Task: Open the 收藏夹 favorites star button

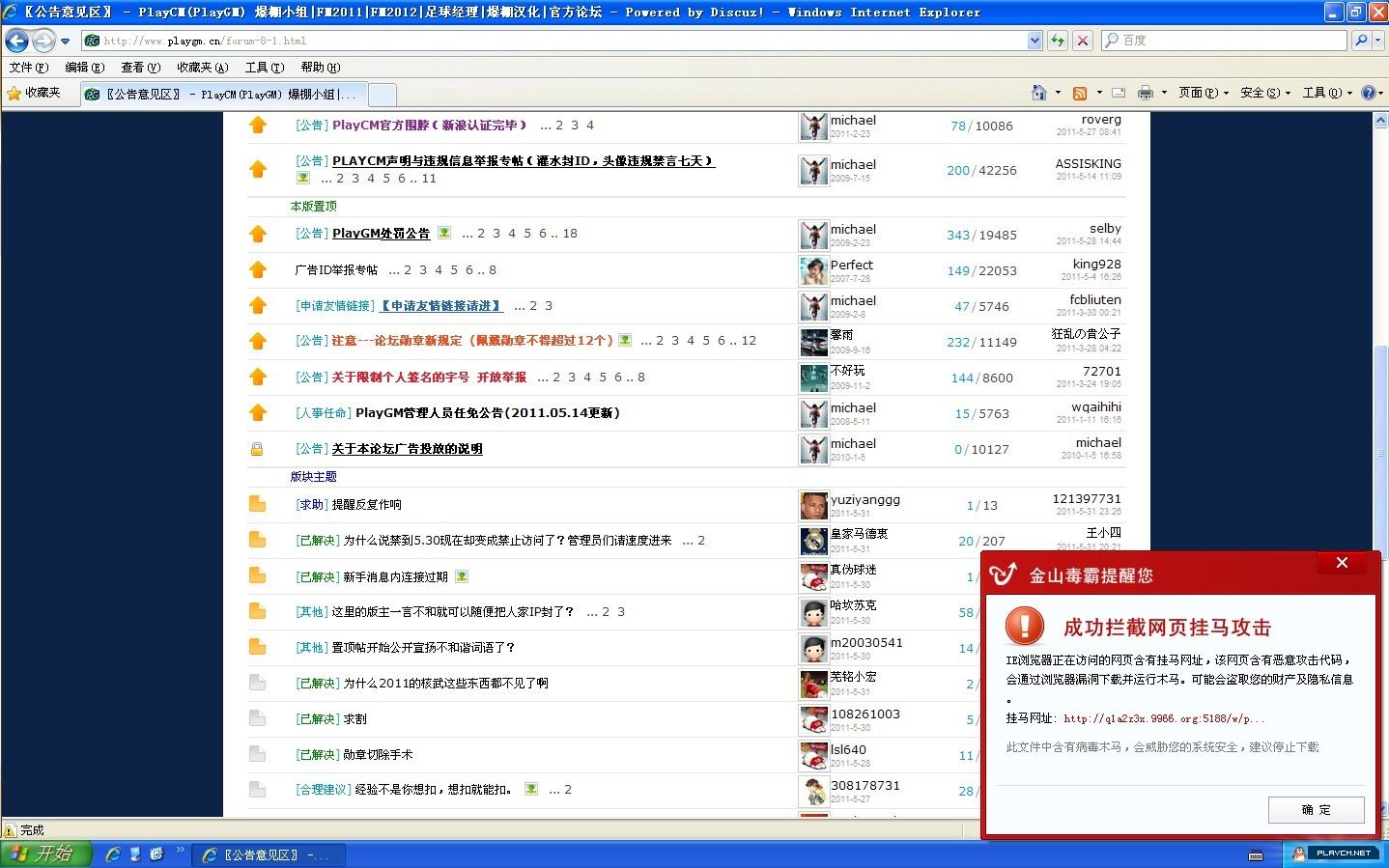Action: [34, 93]
